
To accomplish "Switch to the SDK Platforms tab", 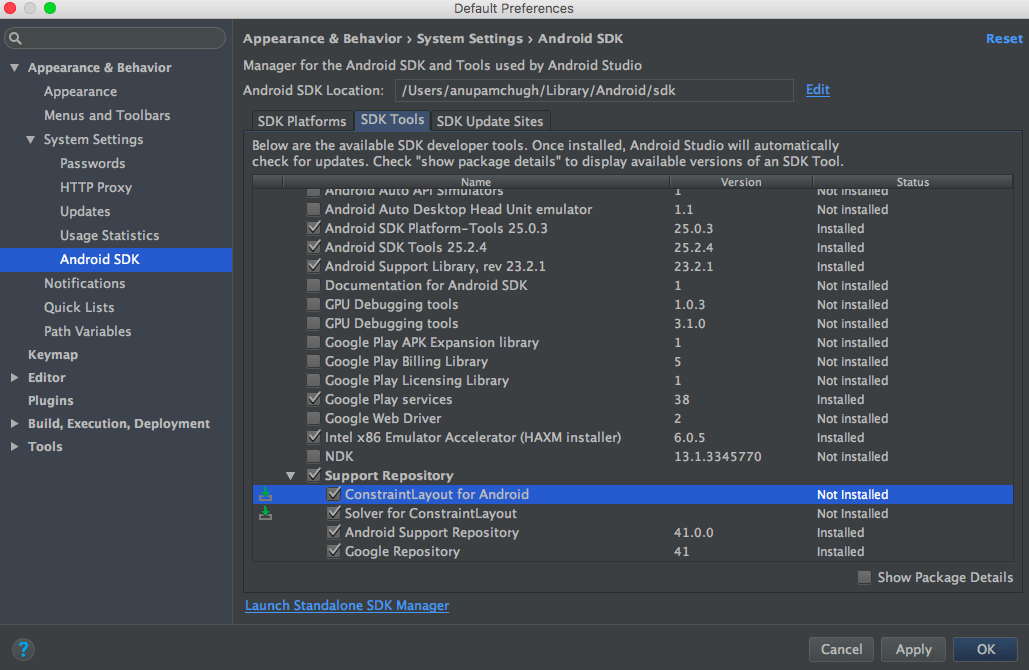I will pos(301,121).
